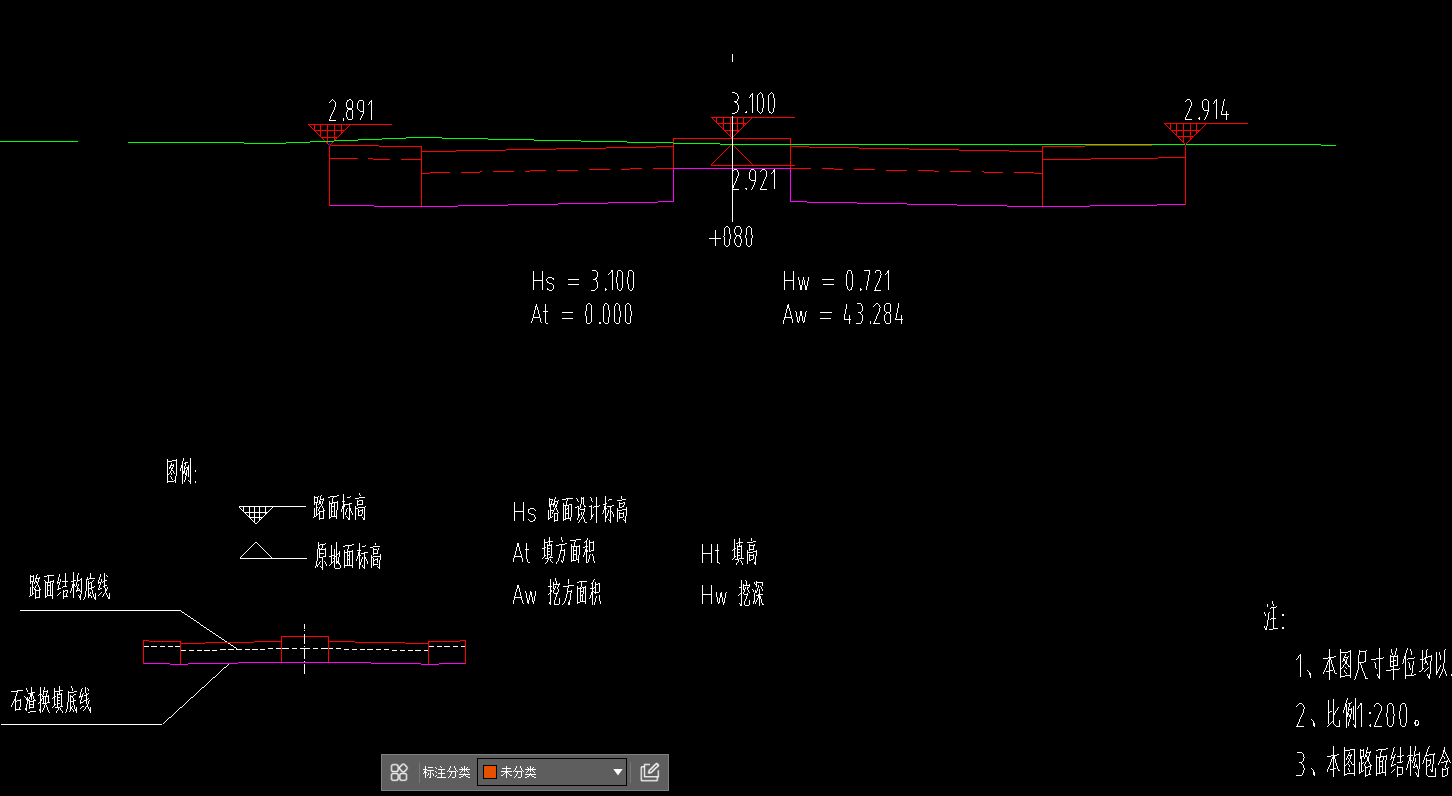Viewport: 1452px width, 796px height.
Task: Click the ground elevation value 2.921
Action: click(x=754, y=181)
